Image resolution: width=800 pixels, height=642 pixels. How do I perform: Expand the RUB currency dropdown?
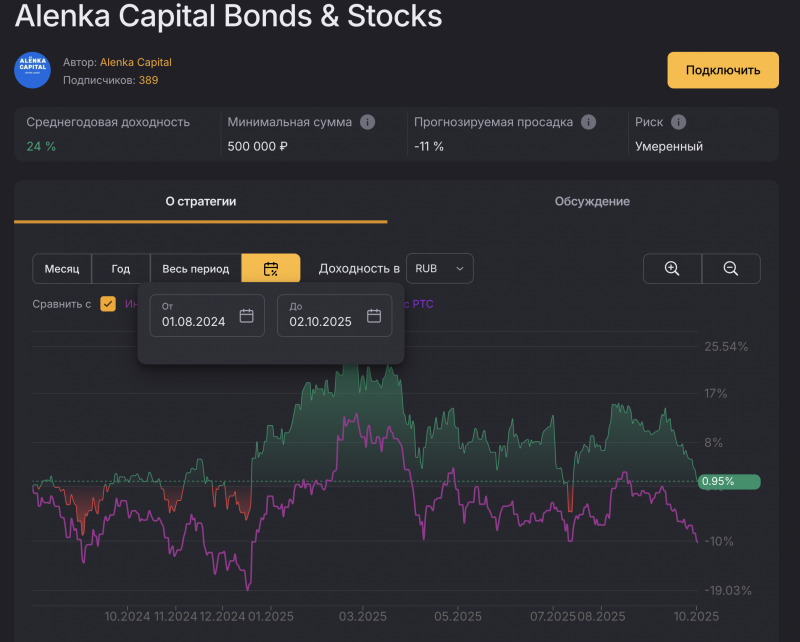(x=440, y=269)
